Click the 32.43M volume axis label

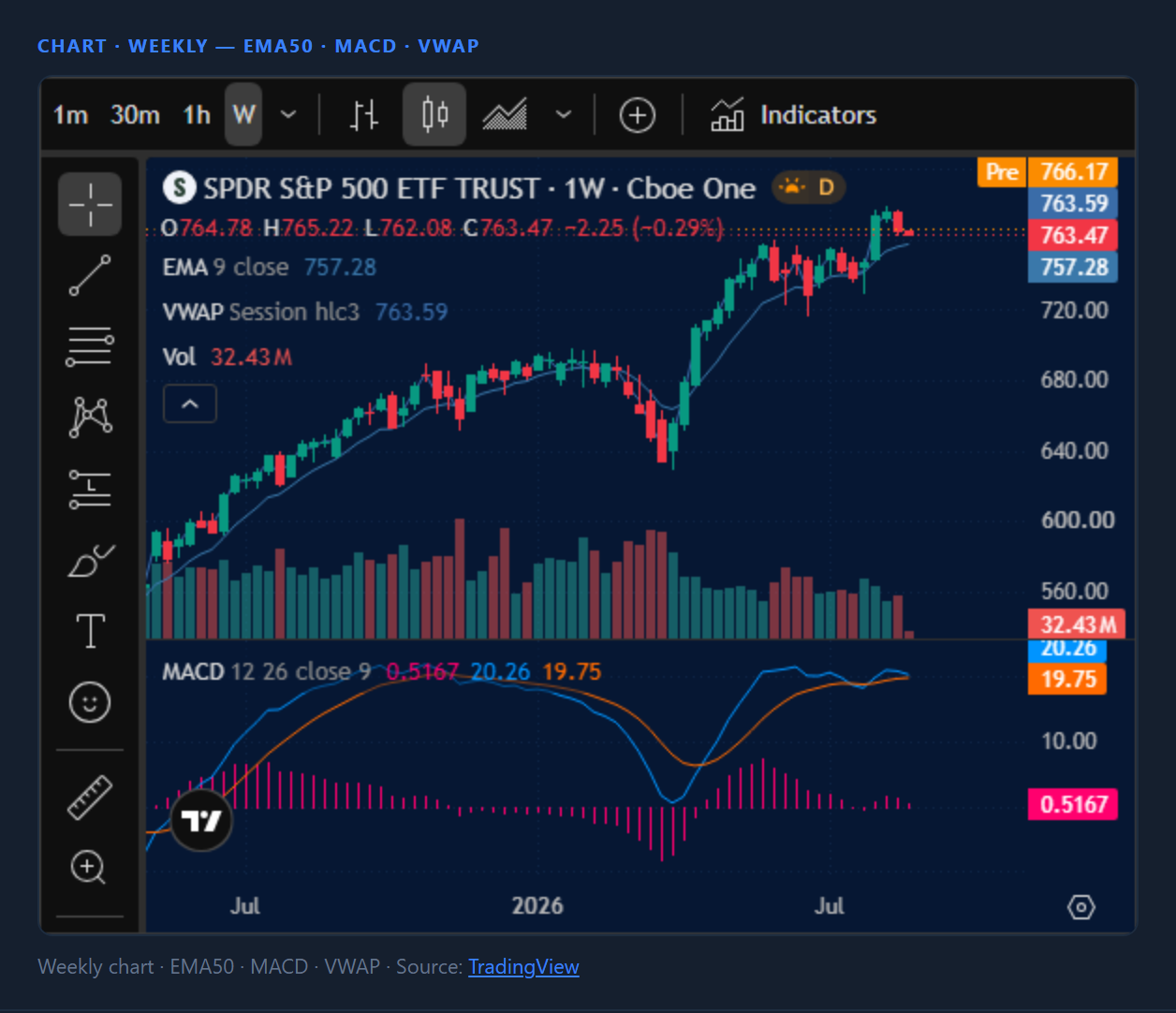1078,624
